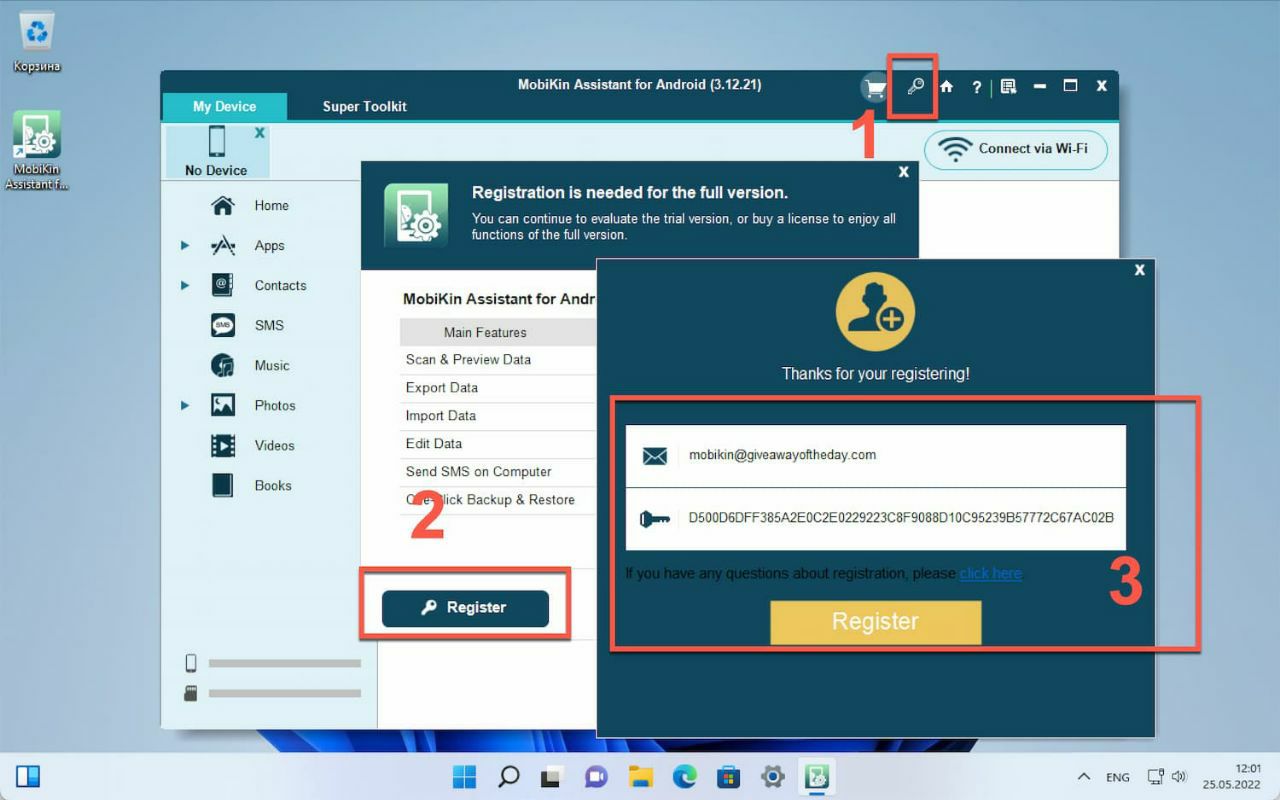Select the Edit Data row
1280x800 pixels.
click(x=498, y=444)
